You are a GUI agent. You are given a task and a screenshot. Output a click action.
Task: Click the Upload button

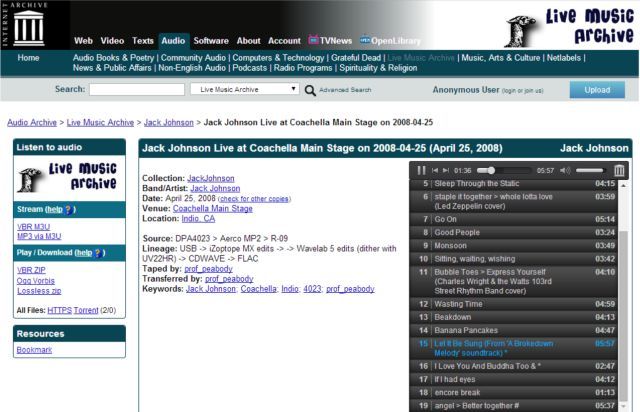(x=597, y=89)
